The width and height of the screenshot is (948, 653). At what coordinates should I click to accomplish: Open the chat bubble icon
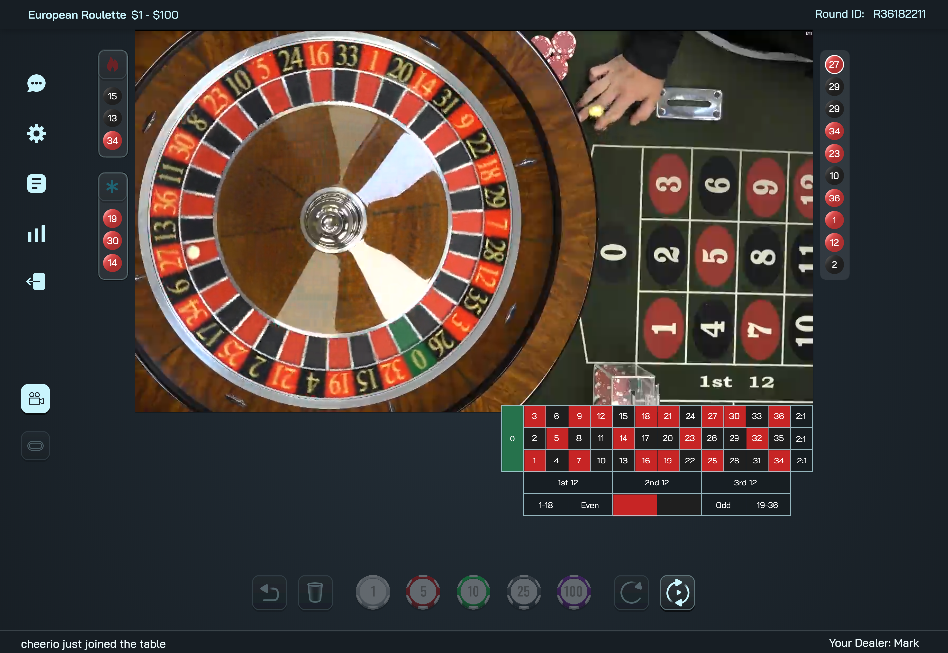coord(36,83)
